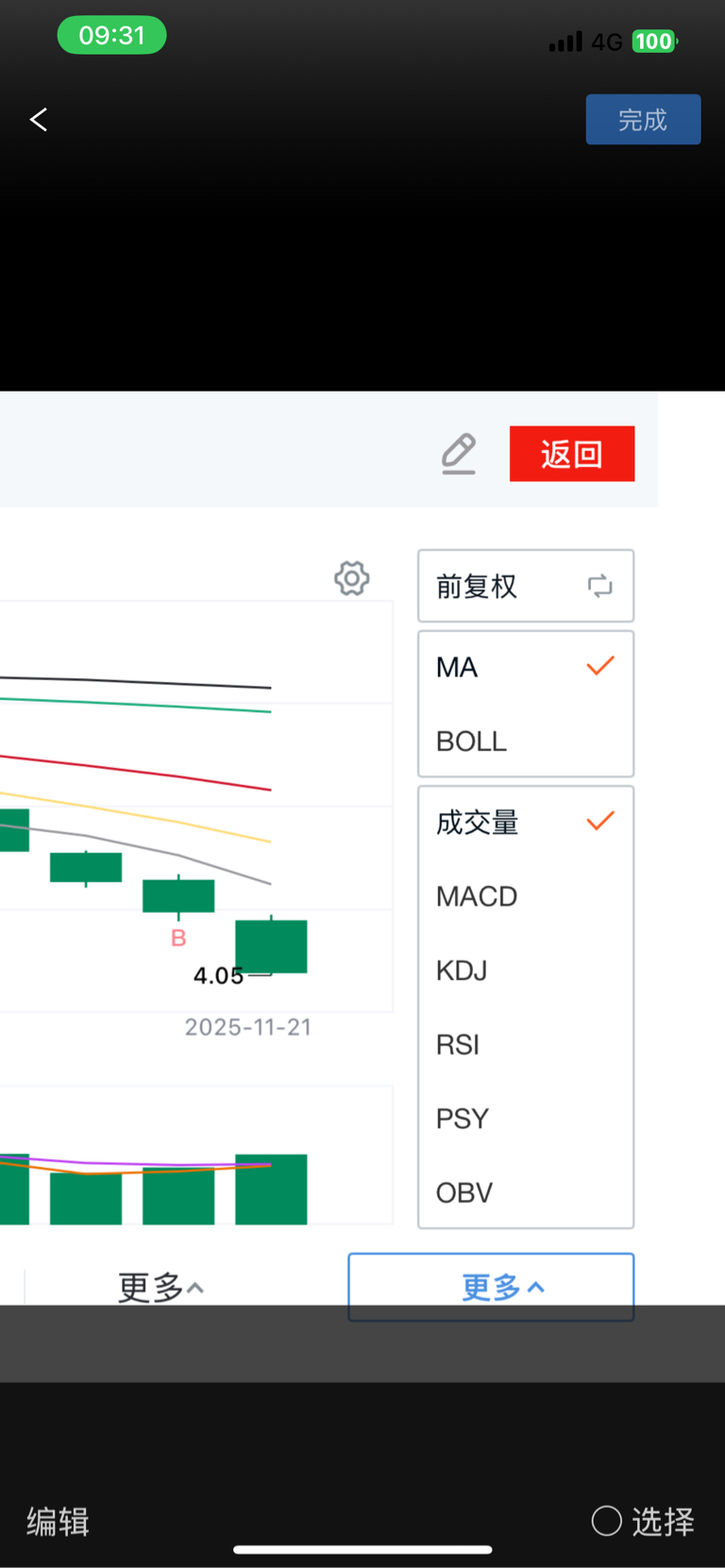This screenshot has height=1568, width=725.
Task: Select the MACD sub-indicator
Action: click(477, 896)
